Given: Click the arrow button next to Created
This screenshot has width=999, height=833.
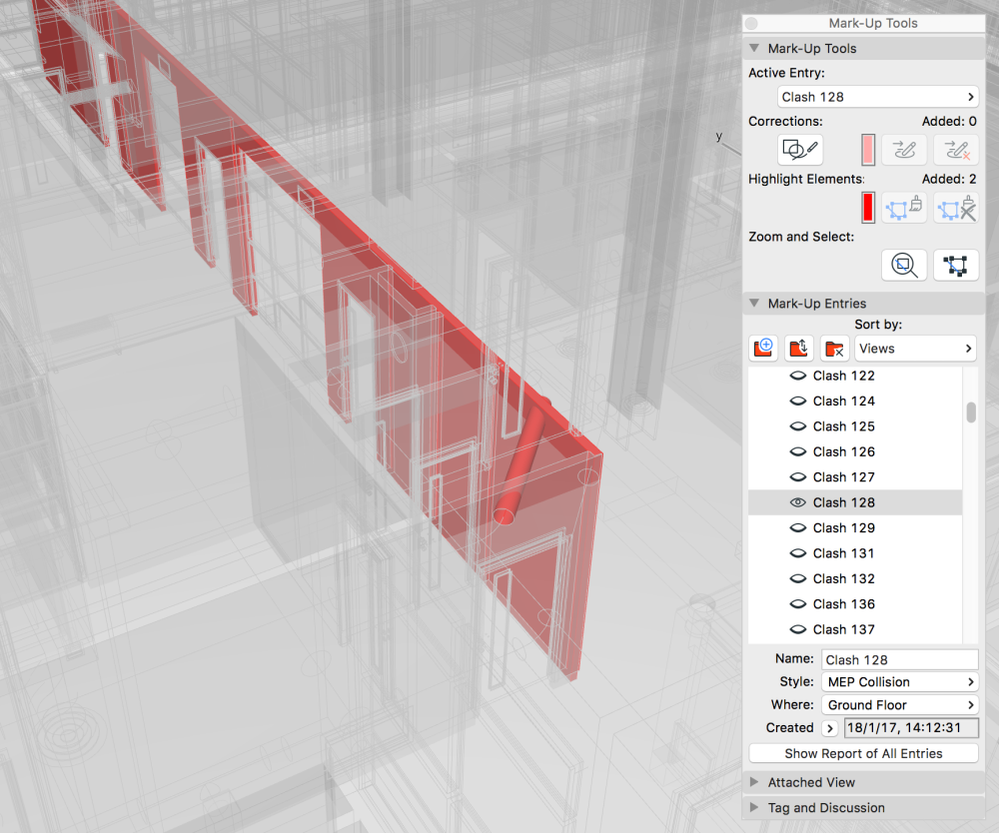Looking at the screenshot, I should pyautogui.click(x=830, y=728).
